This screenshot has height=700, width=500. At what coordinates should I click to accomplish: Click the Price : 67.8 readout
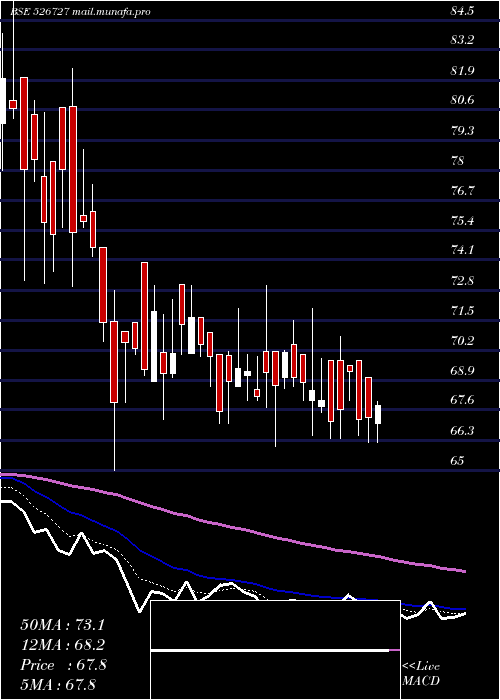(63, 665)
